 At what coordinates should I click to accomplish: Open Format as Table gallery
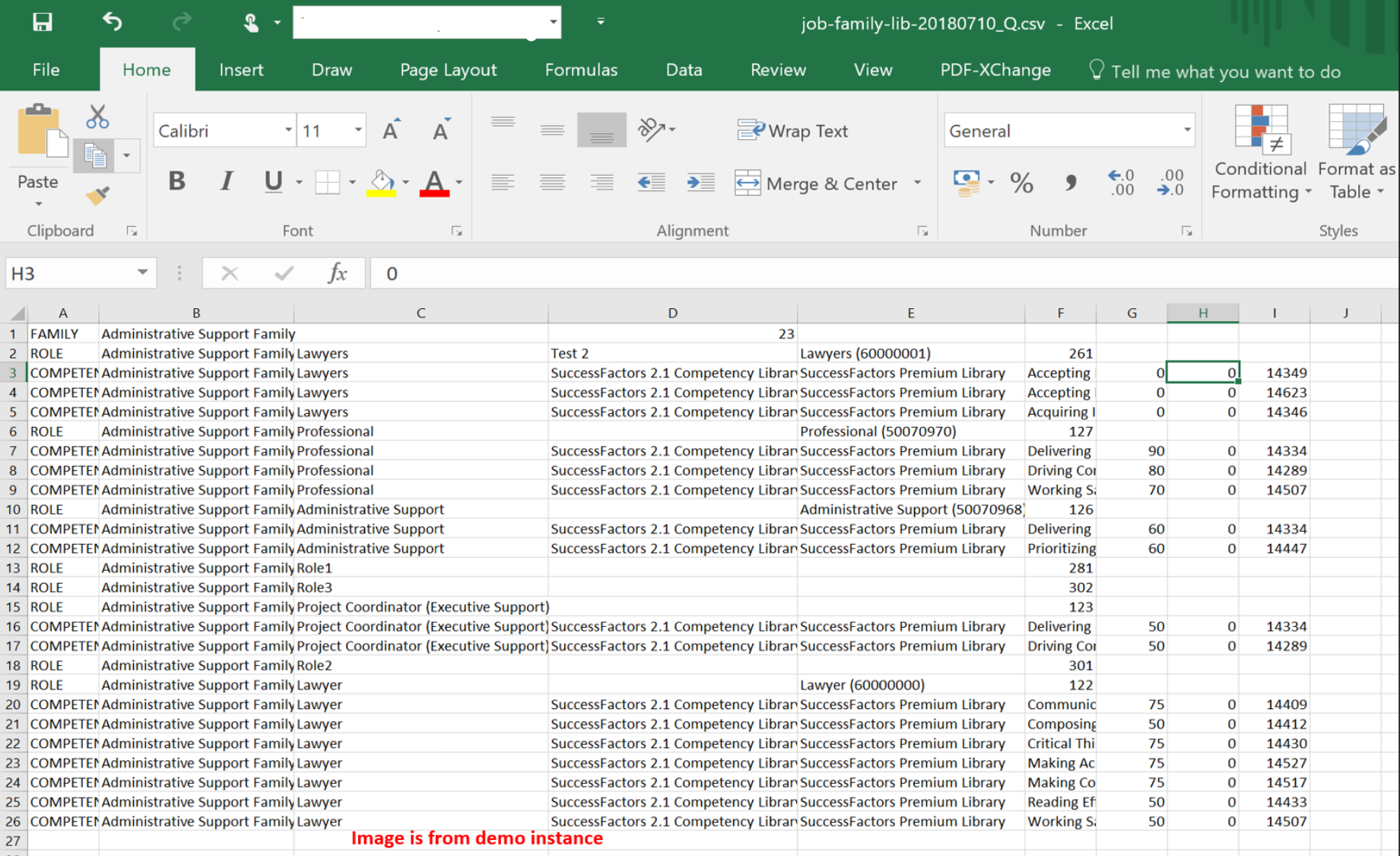[1357, 153]
